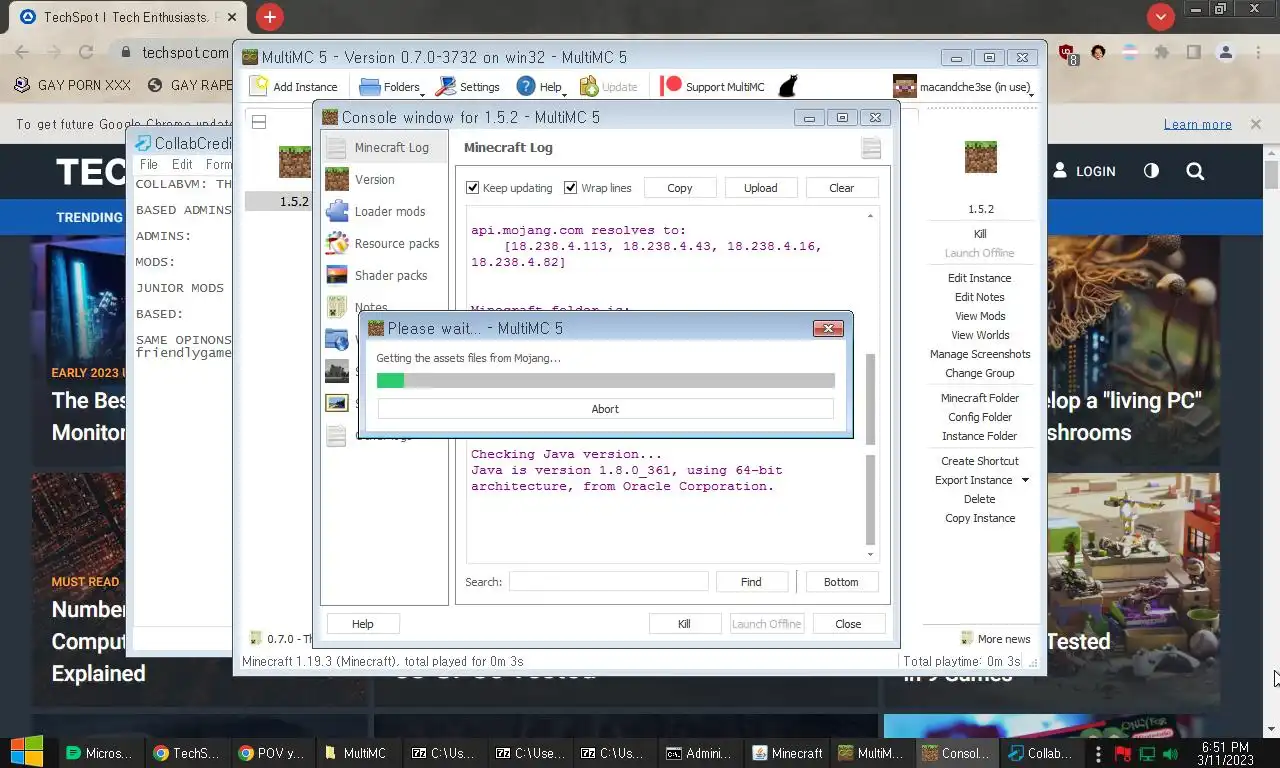The height and width of the screenshot is (768, 1280).
Task: Click the page icon beside Minecraft Log header
Action: pos(871,148)
